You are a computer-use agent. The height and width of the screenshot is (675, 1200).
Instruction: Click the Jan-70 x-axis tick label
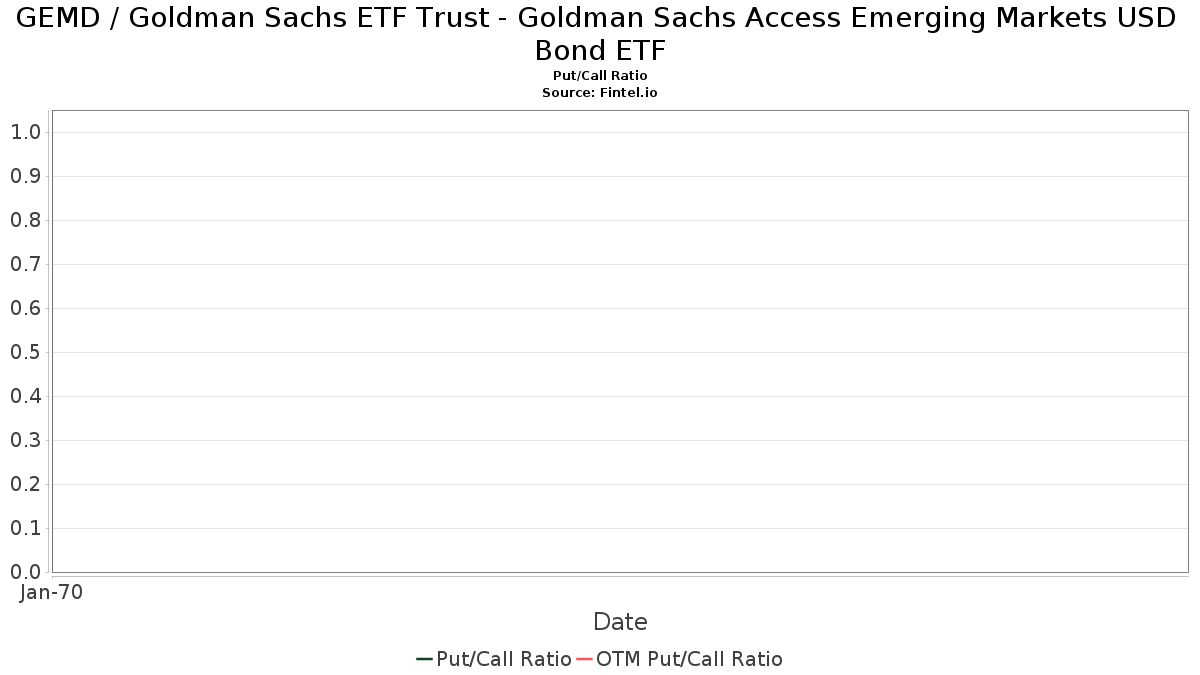[x=52, y=592]
